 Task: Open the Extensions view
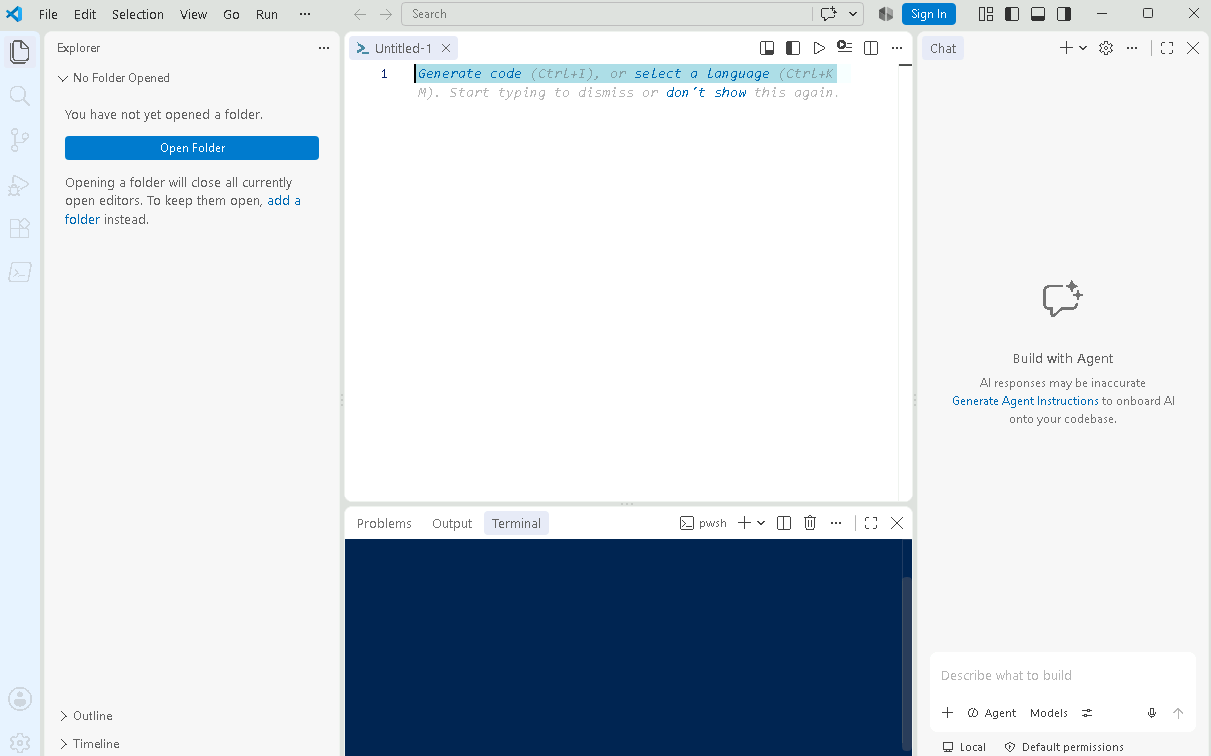(x=20, y=228)
